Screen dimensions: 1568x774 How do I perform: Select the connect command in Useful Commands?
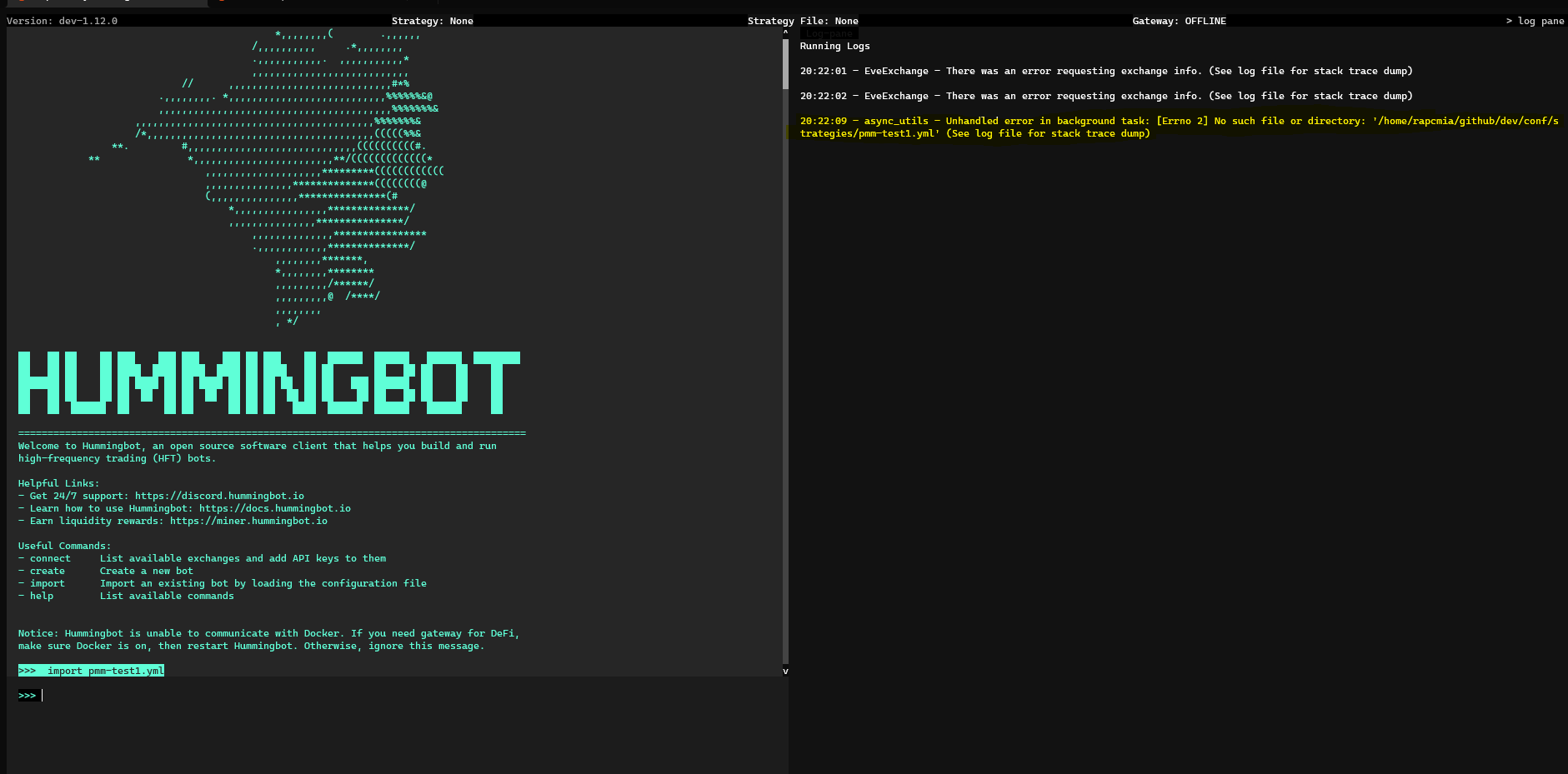point(49,558)
